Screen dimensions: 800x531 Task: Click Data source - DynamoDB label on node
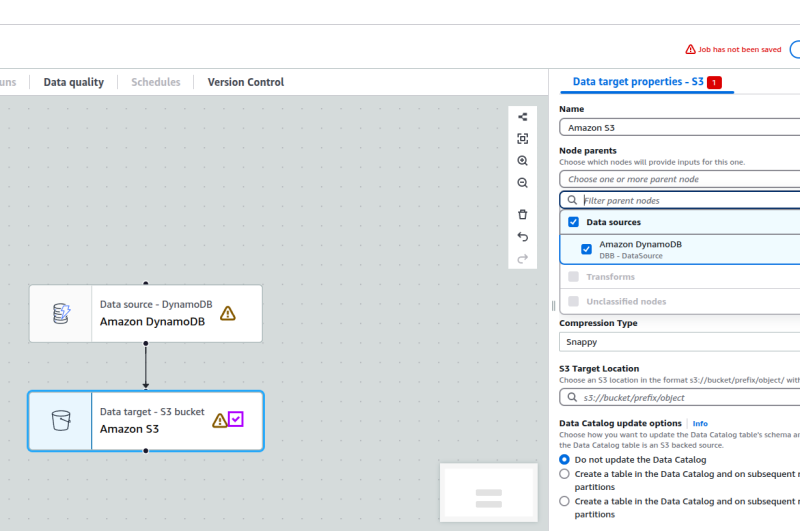tap(156, 304)
